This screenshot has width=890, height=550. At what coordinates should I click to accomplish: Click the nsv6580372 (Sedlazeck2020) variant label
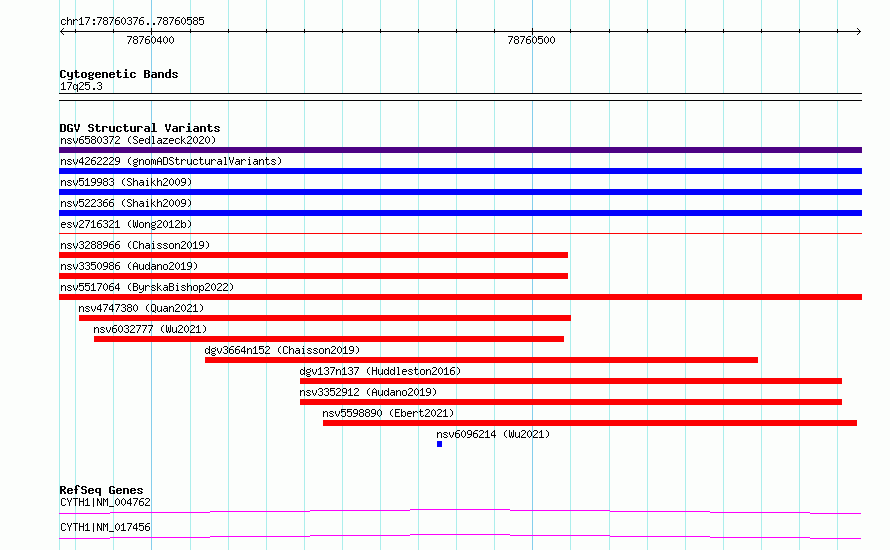pos(138,140)
